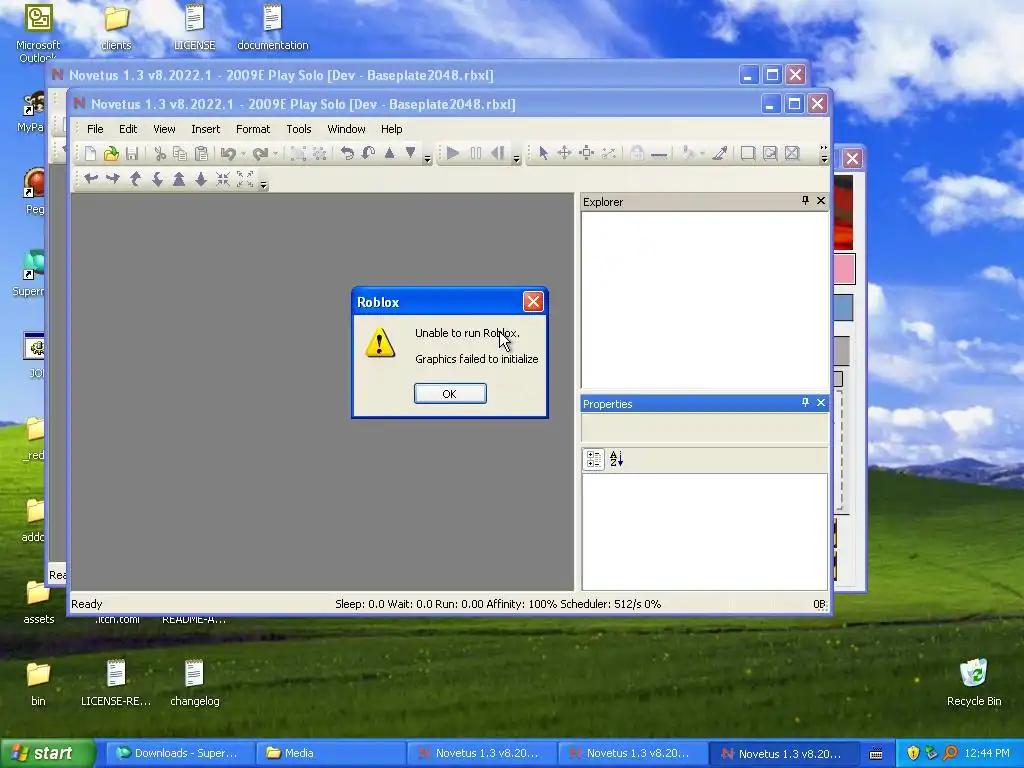Click the Undo arrow icon

pyautogui.click(x=228, y=153)
